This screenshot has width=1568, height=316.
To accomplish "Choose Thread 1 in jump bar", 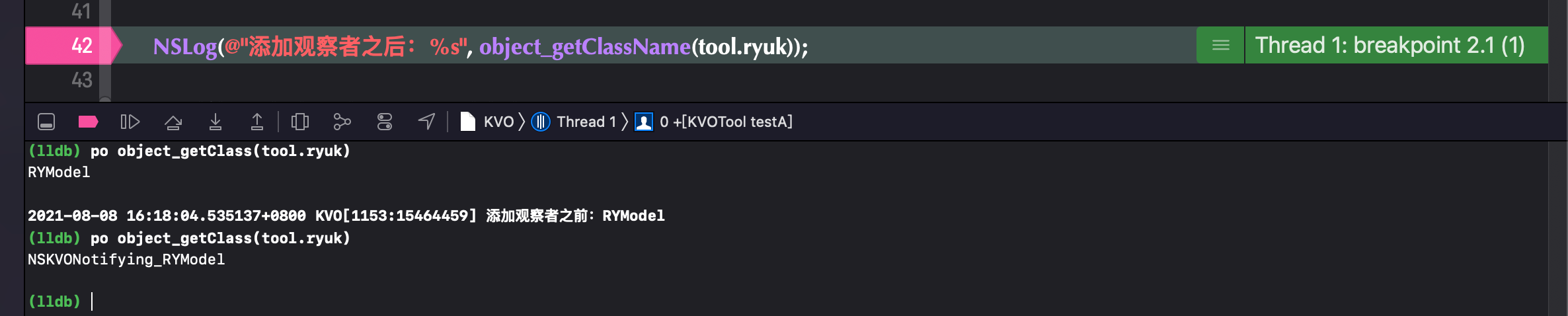I will [574, 122].
